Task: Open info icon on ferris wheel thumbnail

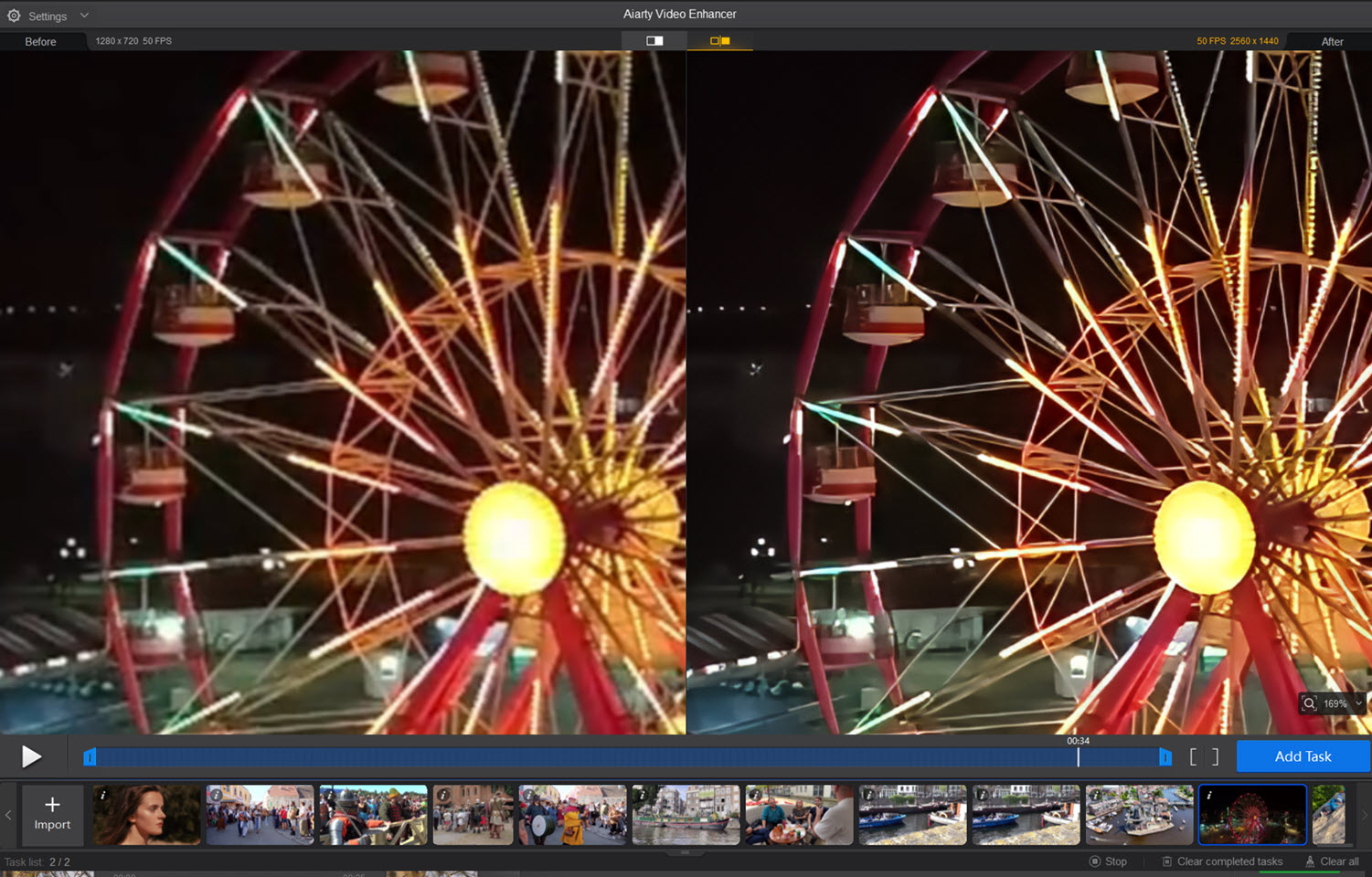Action: point(1208,795)
